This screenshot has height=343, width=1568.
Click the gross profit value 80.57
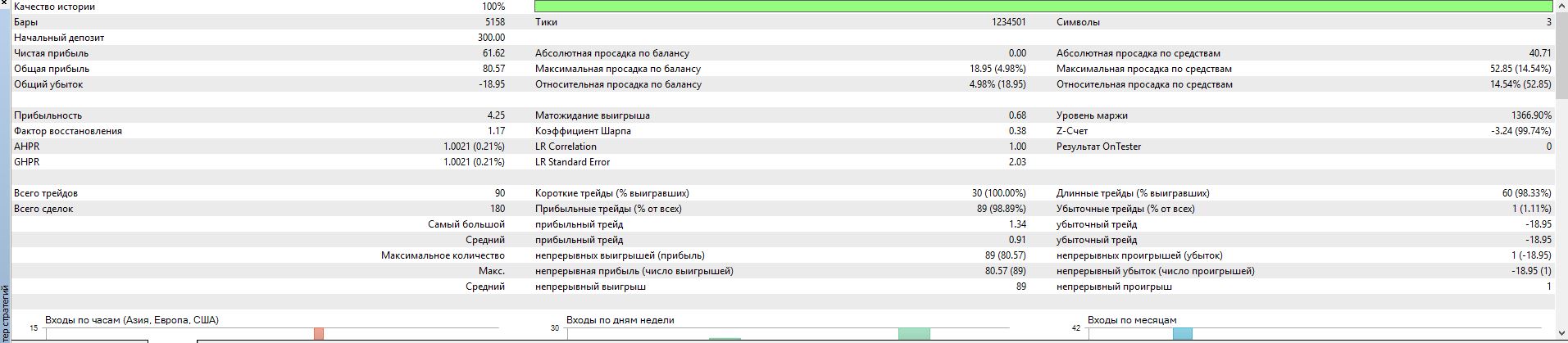click(494, 69)
